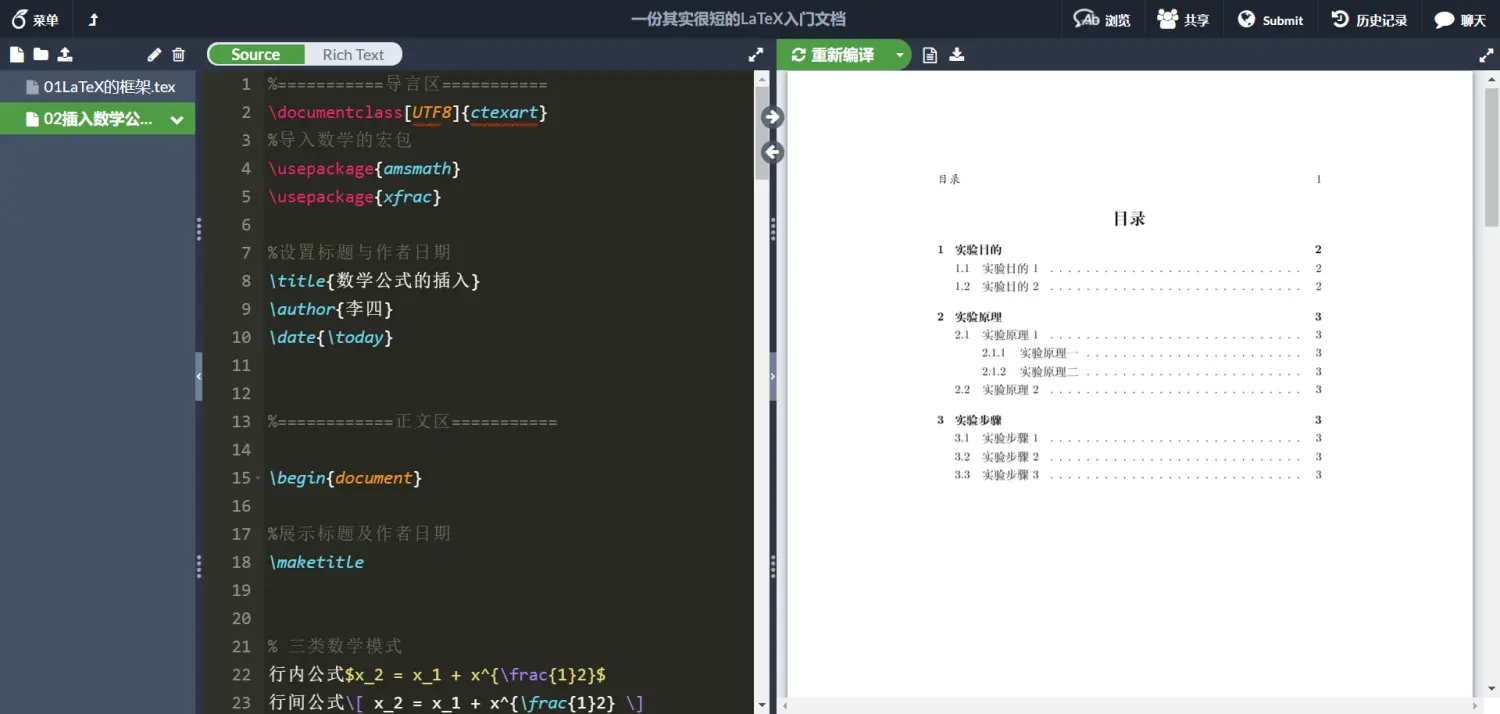Viewport: 1500px width, 714px height.
Task: Collapse the file tree panel handle
Action: (199, 376)
